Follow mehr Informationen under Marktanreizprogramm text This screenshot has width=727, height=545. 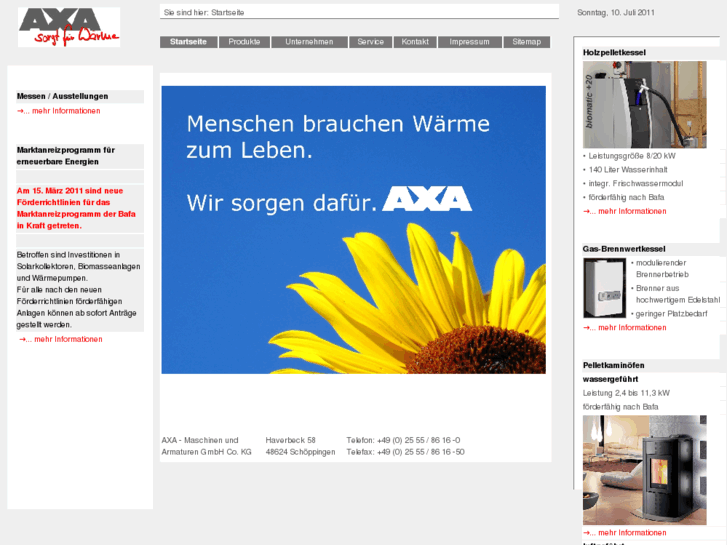point(61,339)
